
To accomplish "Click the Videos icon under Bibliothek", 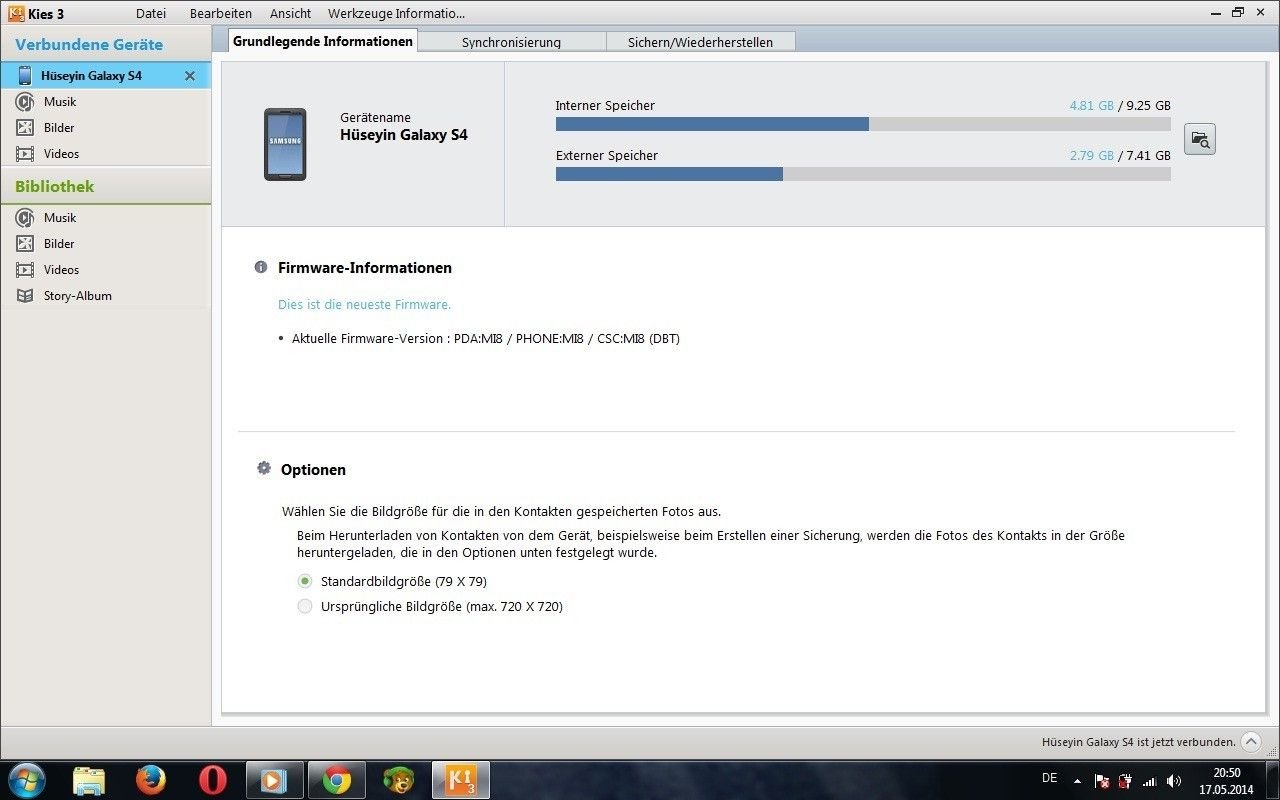I will 25,270.
